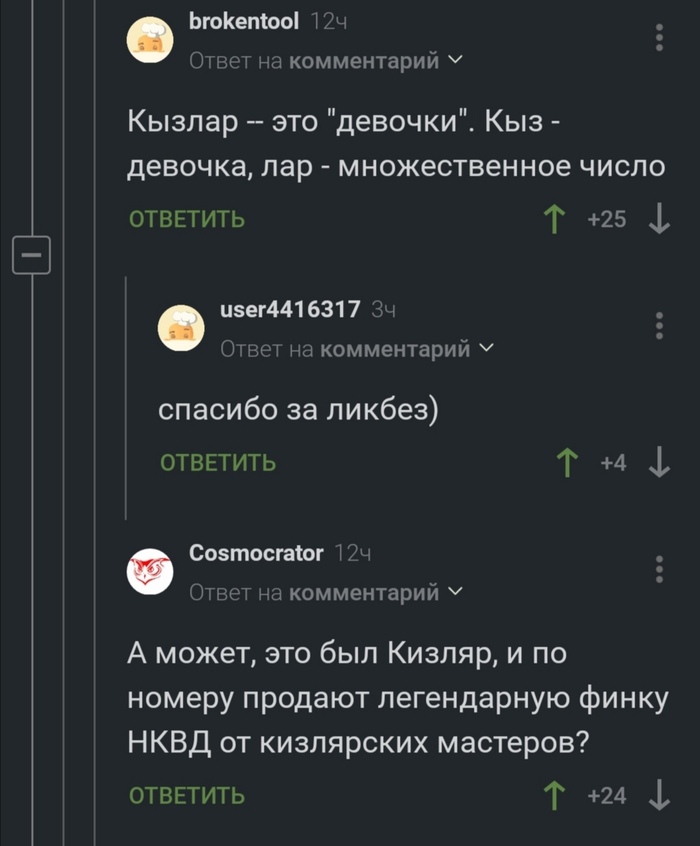
Task: Expand 'Ответ на комментарий' under brokentool
Action: point(325,62)
